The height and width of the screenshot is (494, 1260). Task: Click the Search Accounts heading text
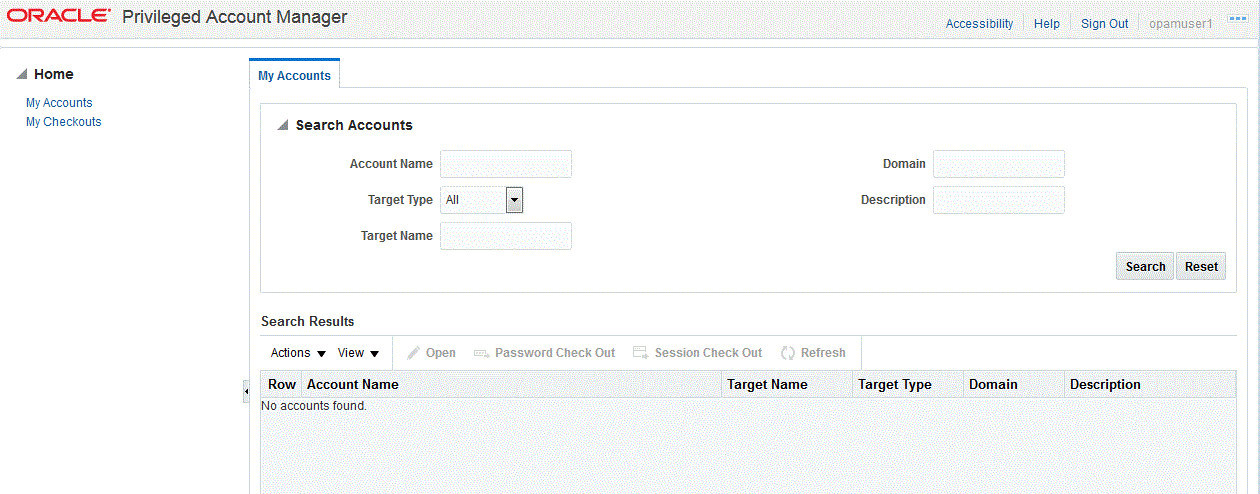[354, 125]
